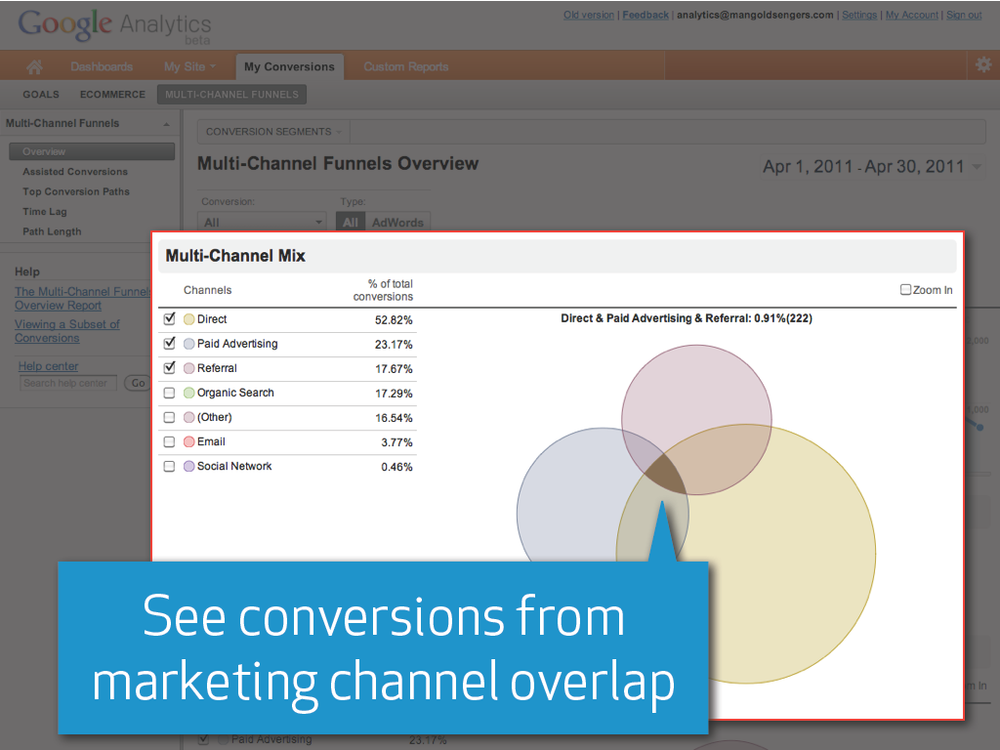Expand the My Site menu
The width and height of the screenshot is (1000, 750).
click(190, 66)
